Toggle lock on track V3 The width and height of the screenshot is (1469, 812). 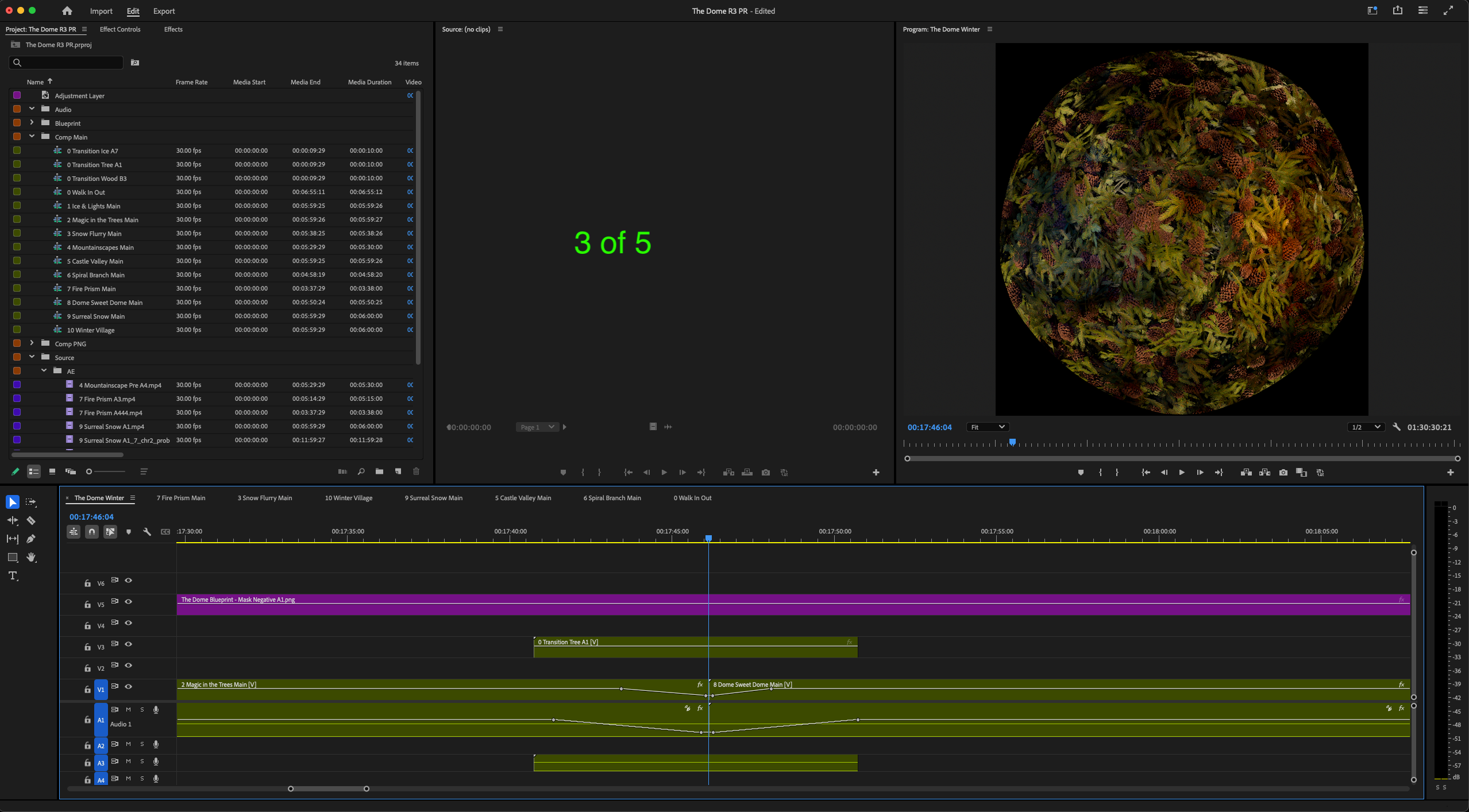[87, 647]
